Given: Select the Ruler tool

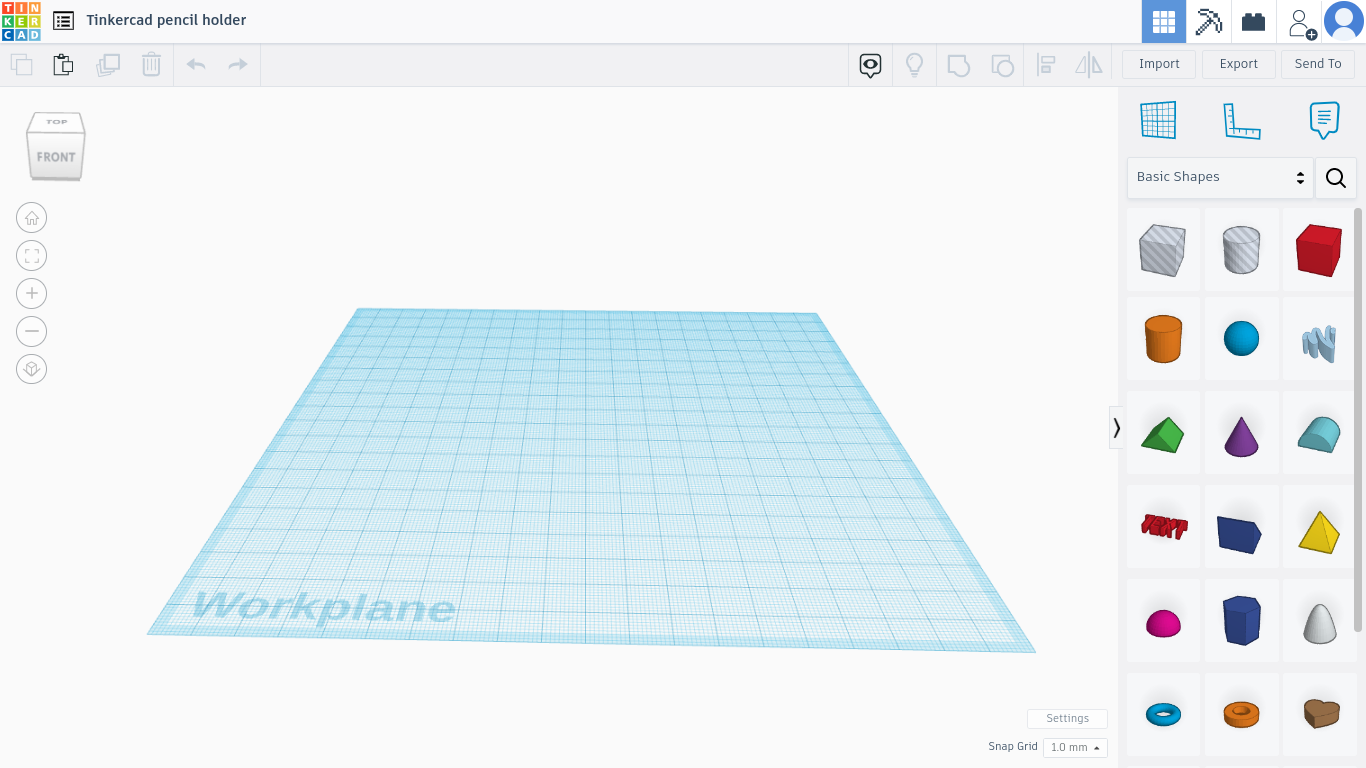Looking at the screenshot, I should click(x=1241, y=119).
